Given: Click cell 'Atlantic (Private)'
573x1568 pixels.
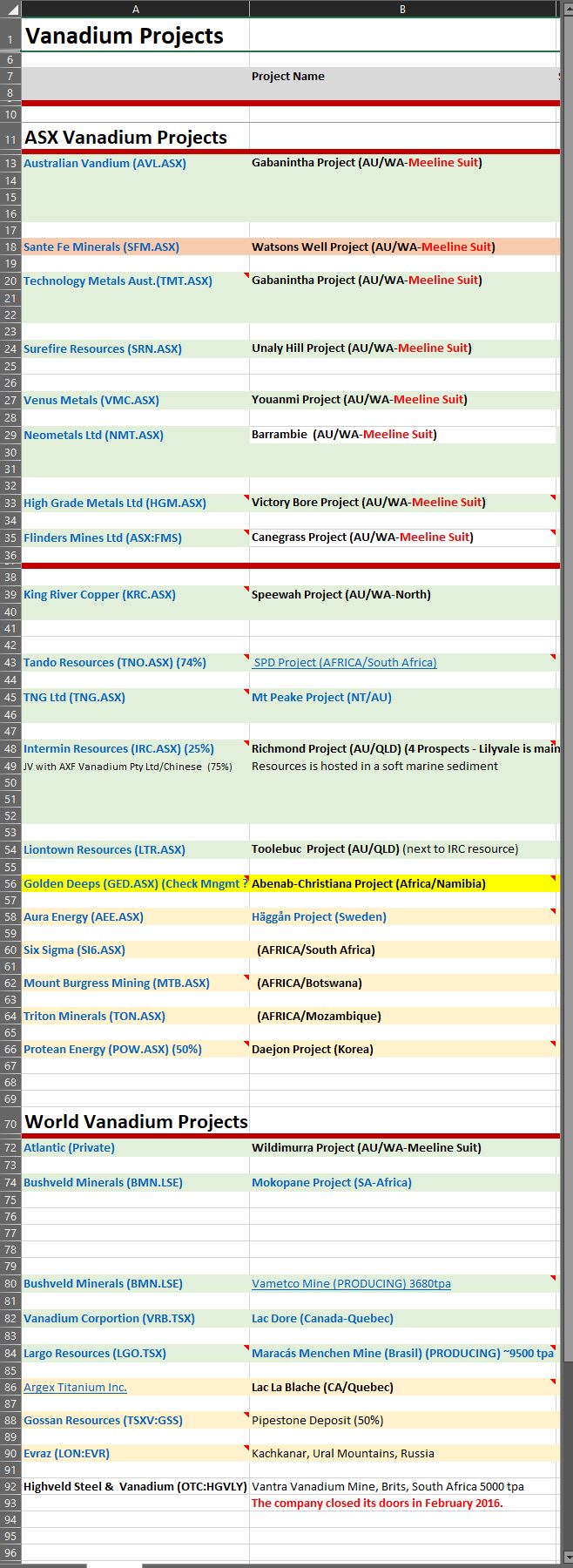Looking at the screenshot, I should pyautogui.click(x=135, y=1147).
